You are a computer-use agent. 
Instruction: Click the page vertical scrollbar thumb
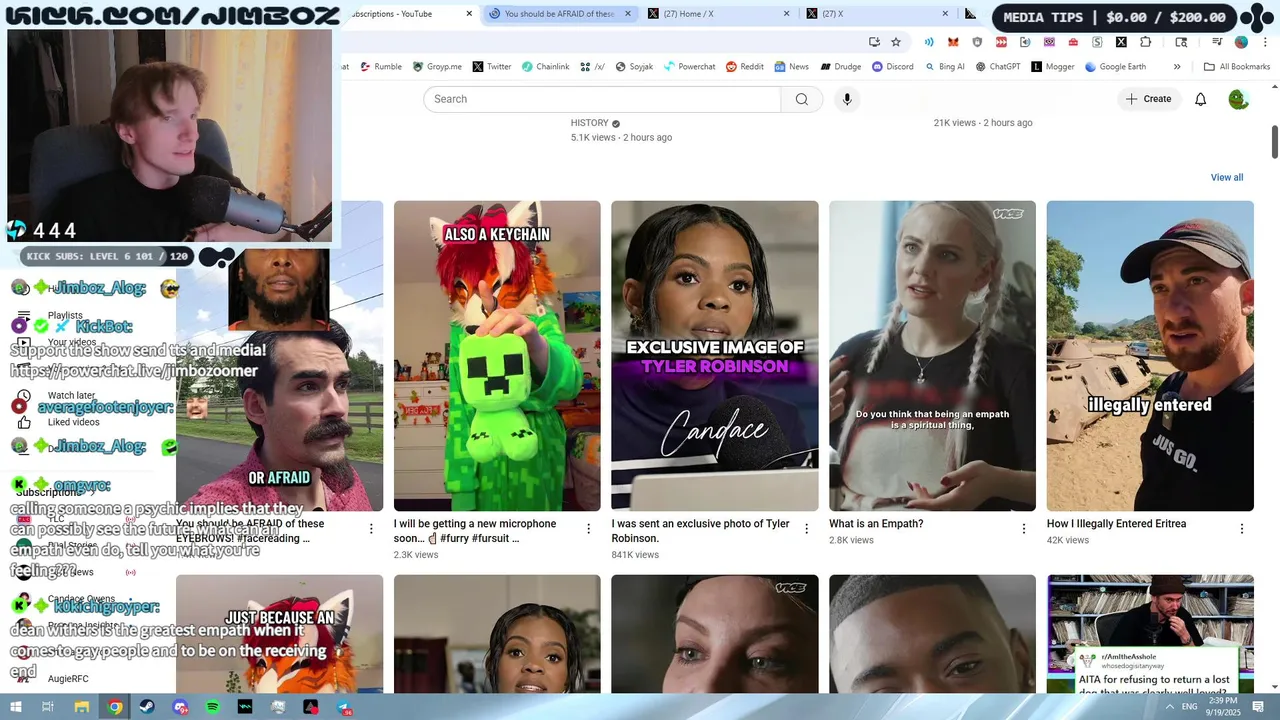click(x=1275, y=141)
